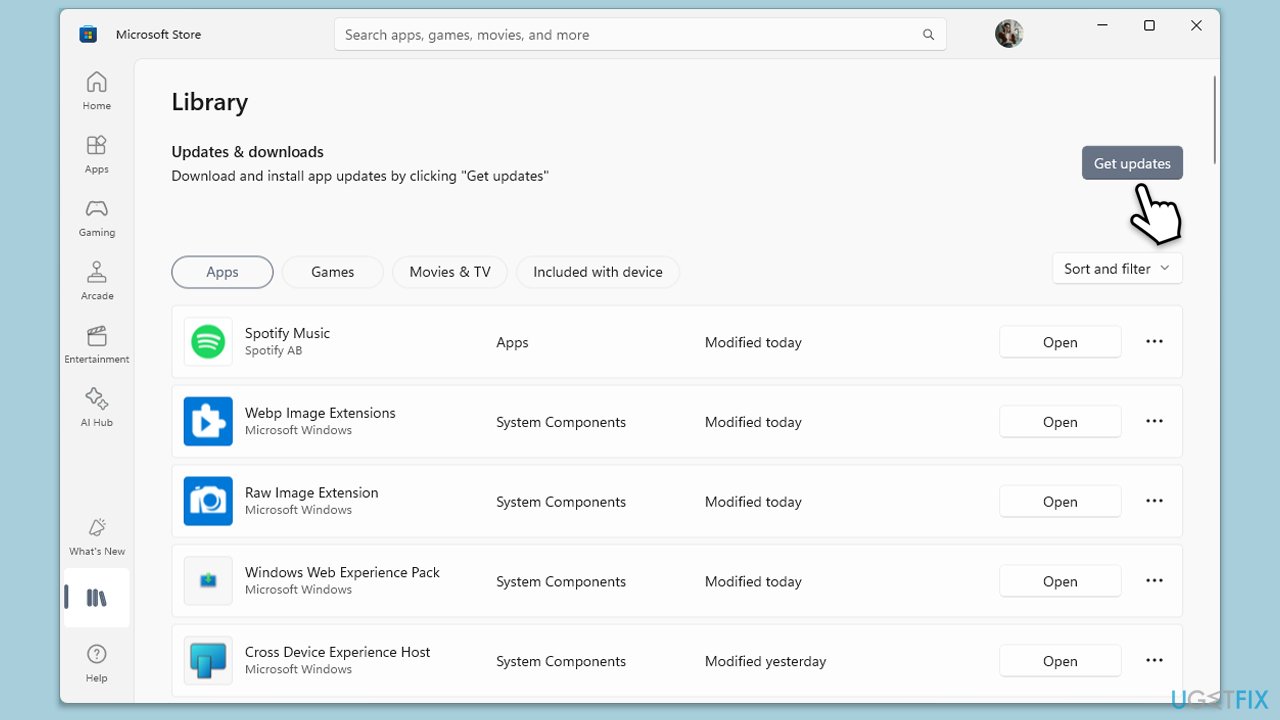
Task: Select the Games filter tab
Action: tap(333, 272)
